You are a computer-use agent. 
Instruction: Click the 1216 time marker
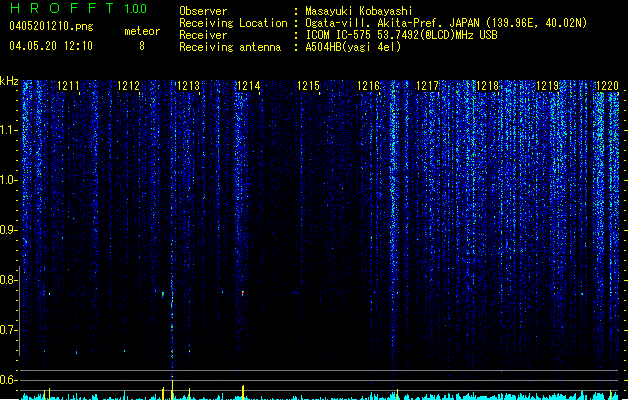click(x=368, y=86)
